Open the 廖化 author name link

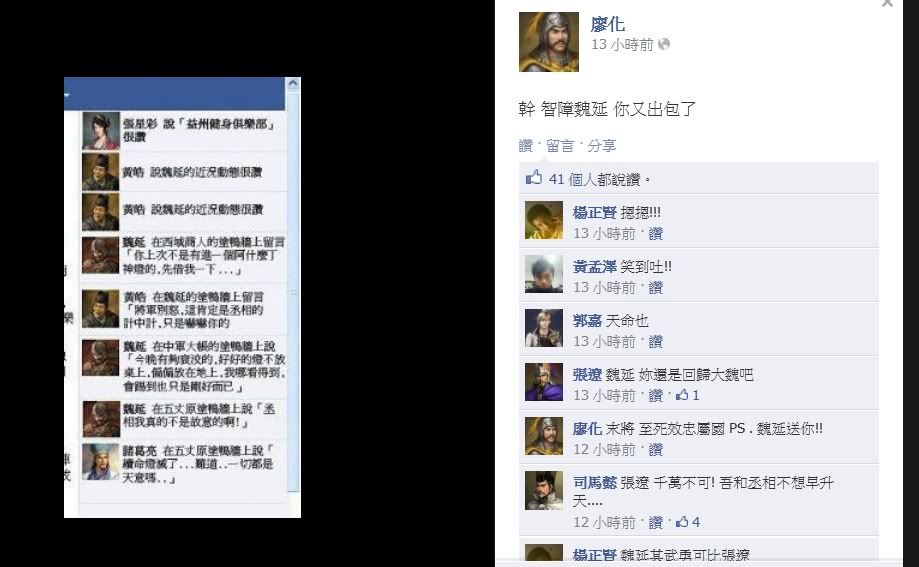608,24
